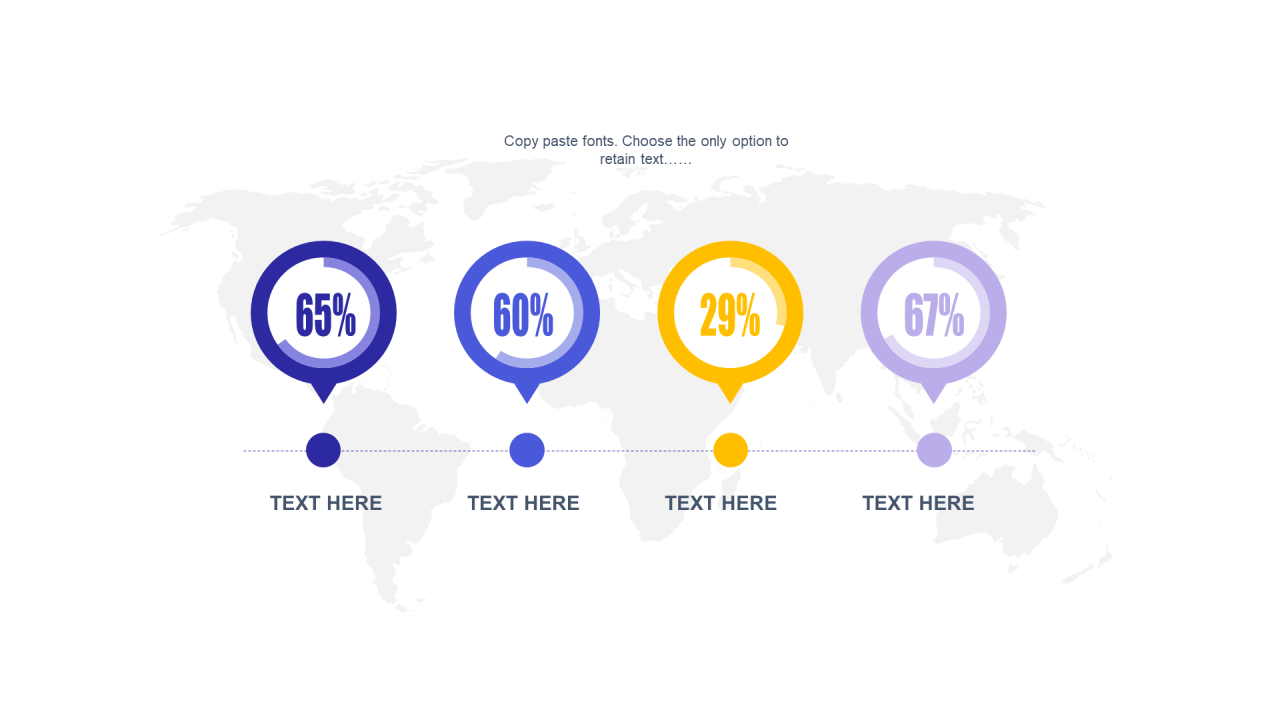
Task: Select the 67% percentage text
Action: (x=934, y=315)
